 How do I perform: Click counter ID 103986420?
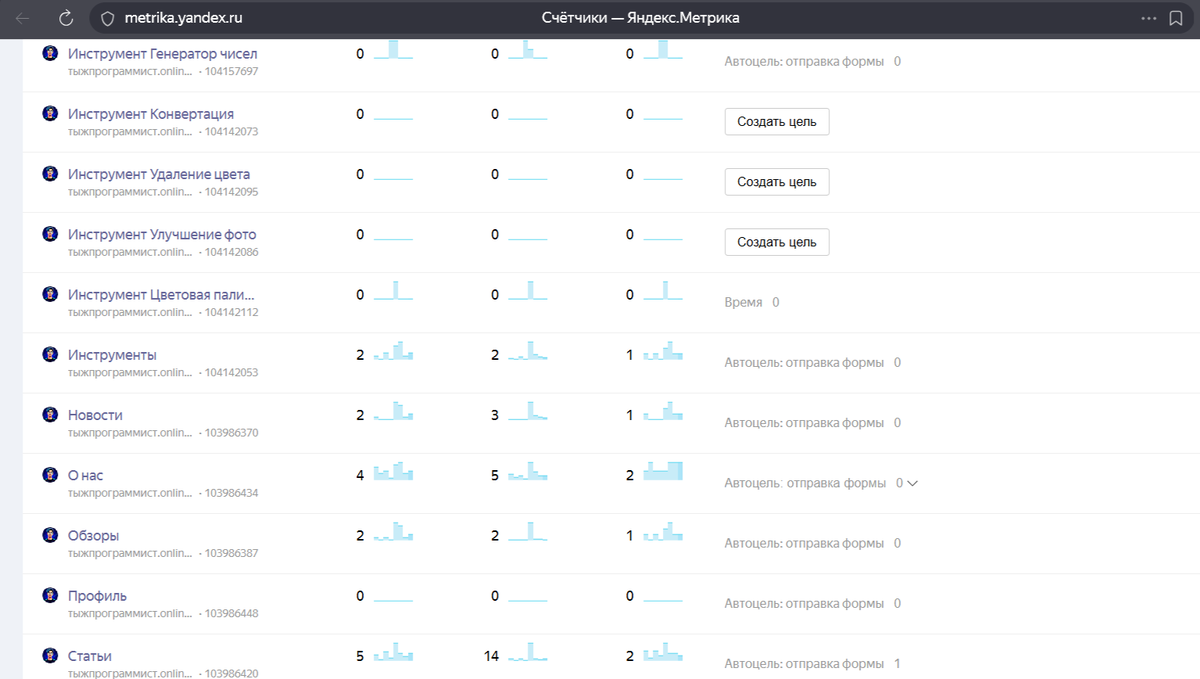click(231, 673)
